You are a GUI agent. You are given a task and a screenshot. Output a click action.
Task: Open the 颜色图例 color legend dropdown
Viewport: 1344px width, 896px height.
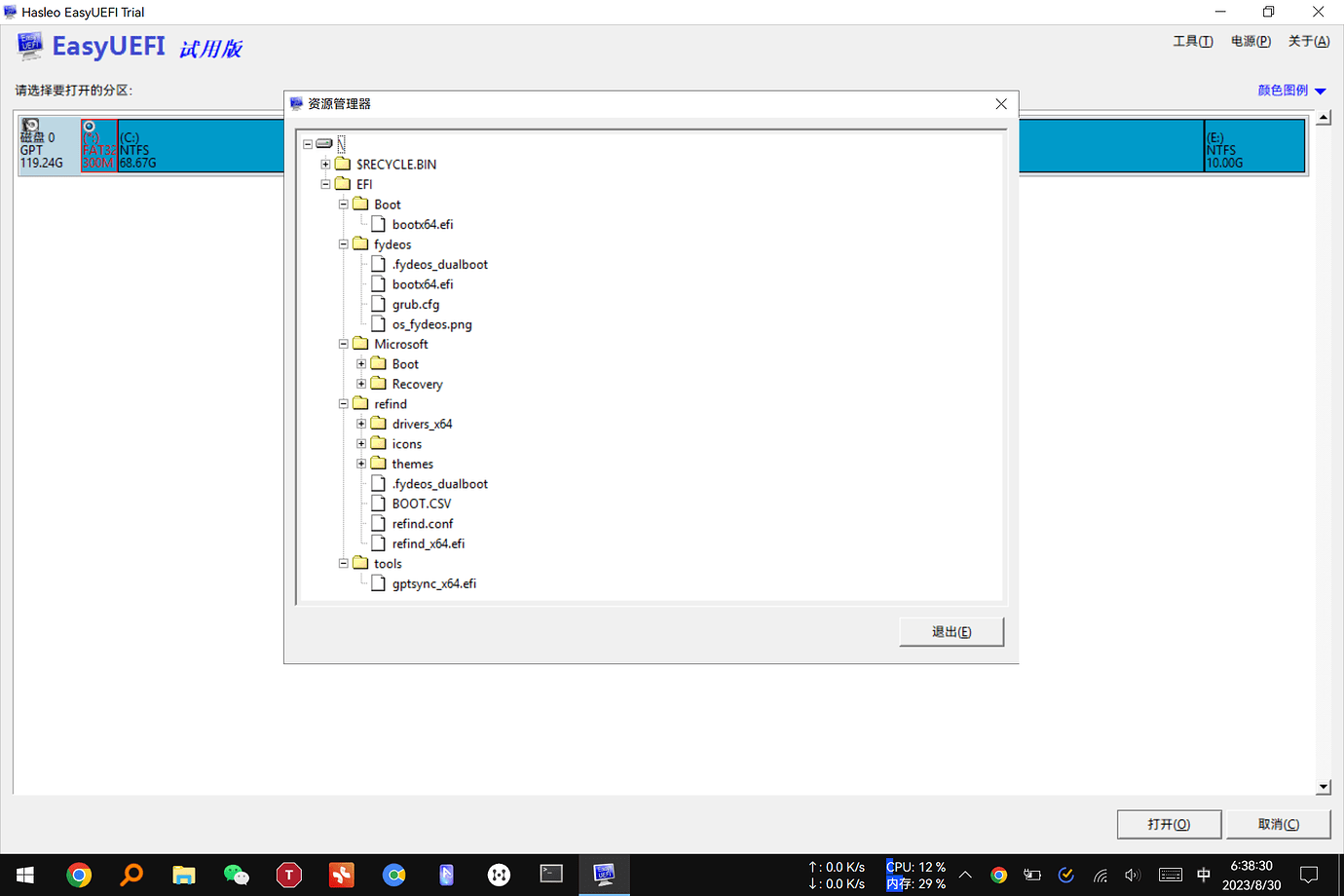1290,91
